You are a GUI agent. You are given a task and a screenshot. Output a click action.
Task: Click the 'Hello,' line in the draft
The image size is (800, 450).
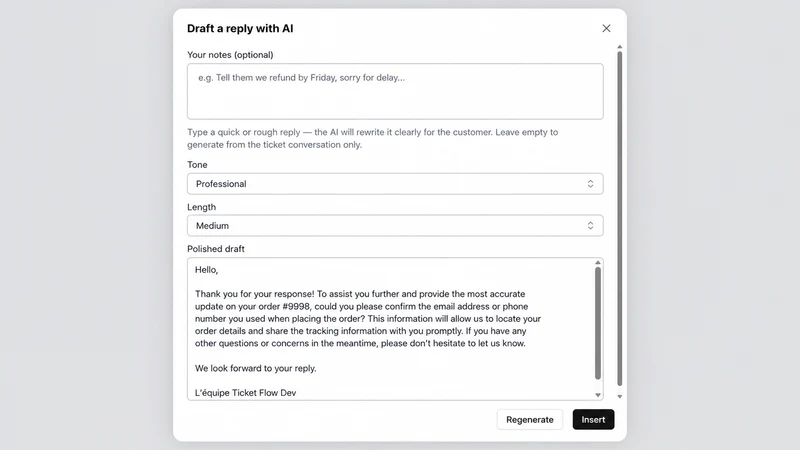[207, 270]
